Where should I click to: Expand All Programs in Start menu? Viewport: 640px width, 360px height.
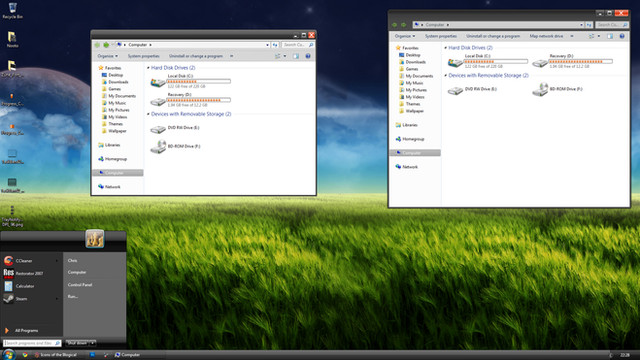27,331
